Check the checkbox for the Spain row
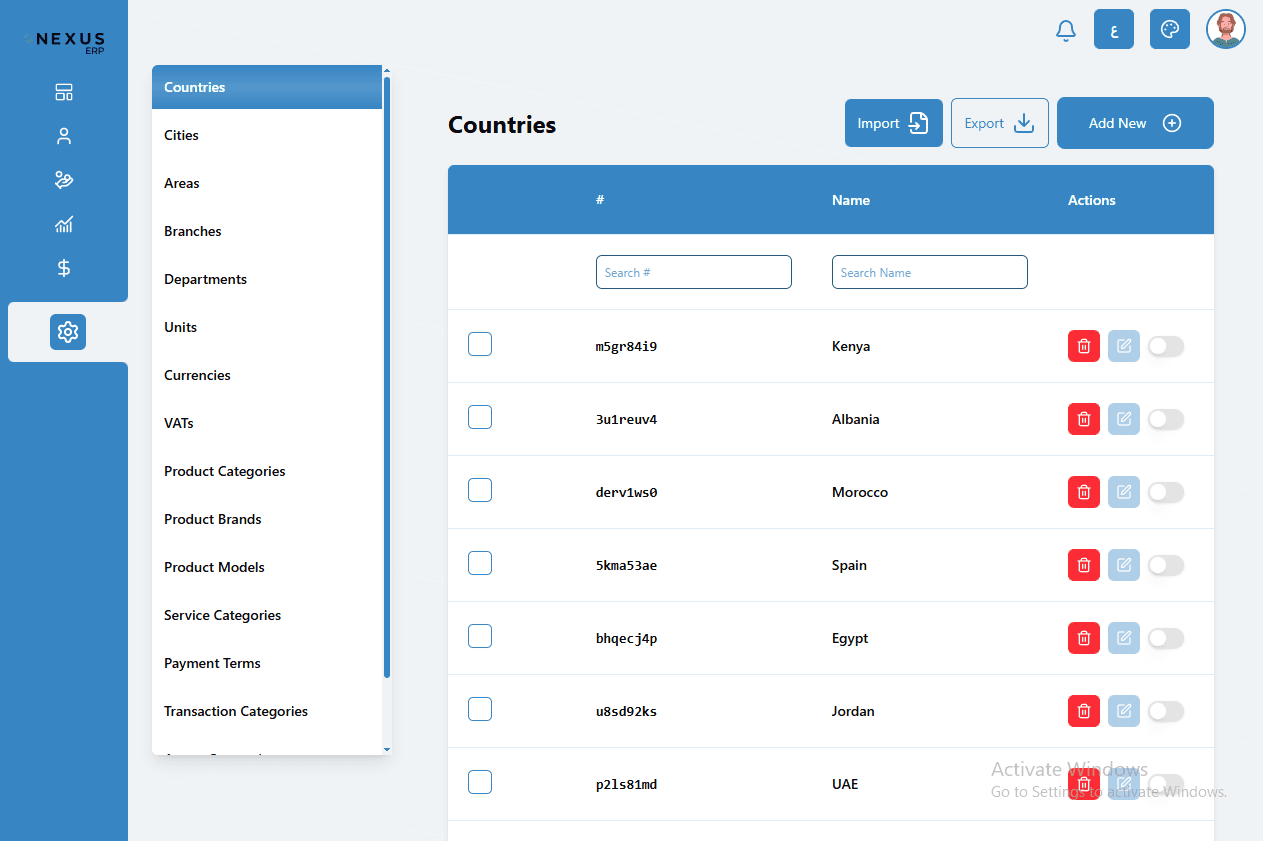 [480, 563]
